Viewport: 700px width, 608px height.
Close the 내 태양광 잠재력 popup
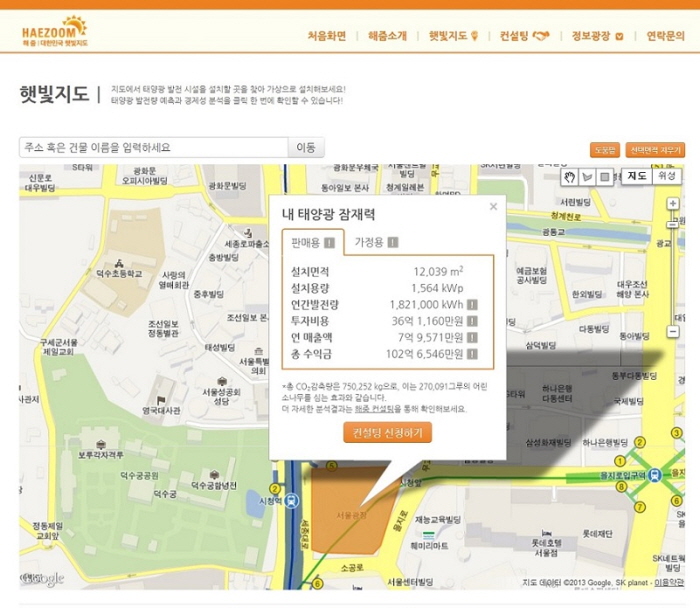pyautogui.click(x=493, y=208)
